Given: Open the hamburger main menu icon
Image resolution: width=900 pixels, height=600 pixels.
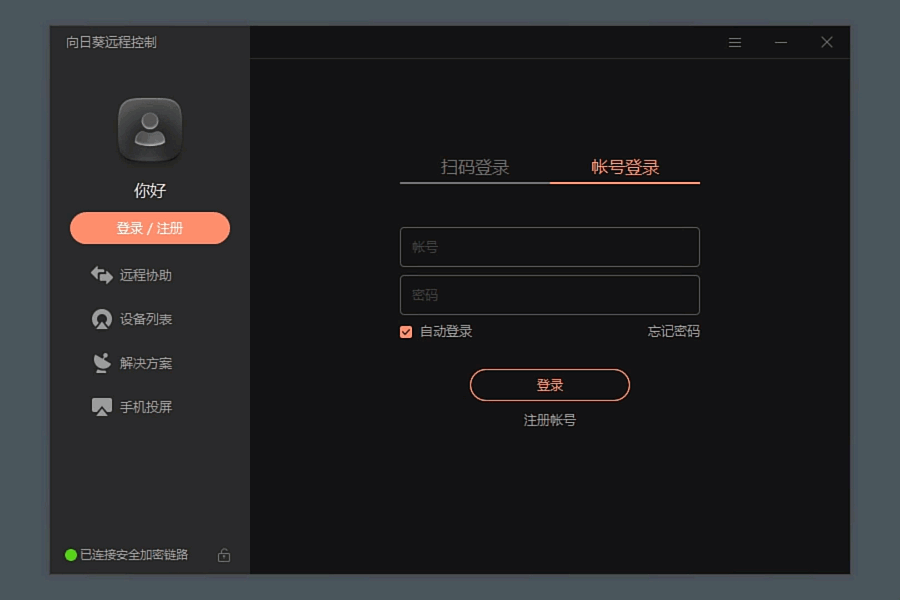Looking at the screenshot, I should pyautogui.click(x=735, y=42).
